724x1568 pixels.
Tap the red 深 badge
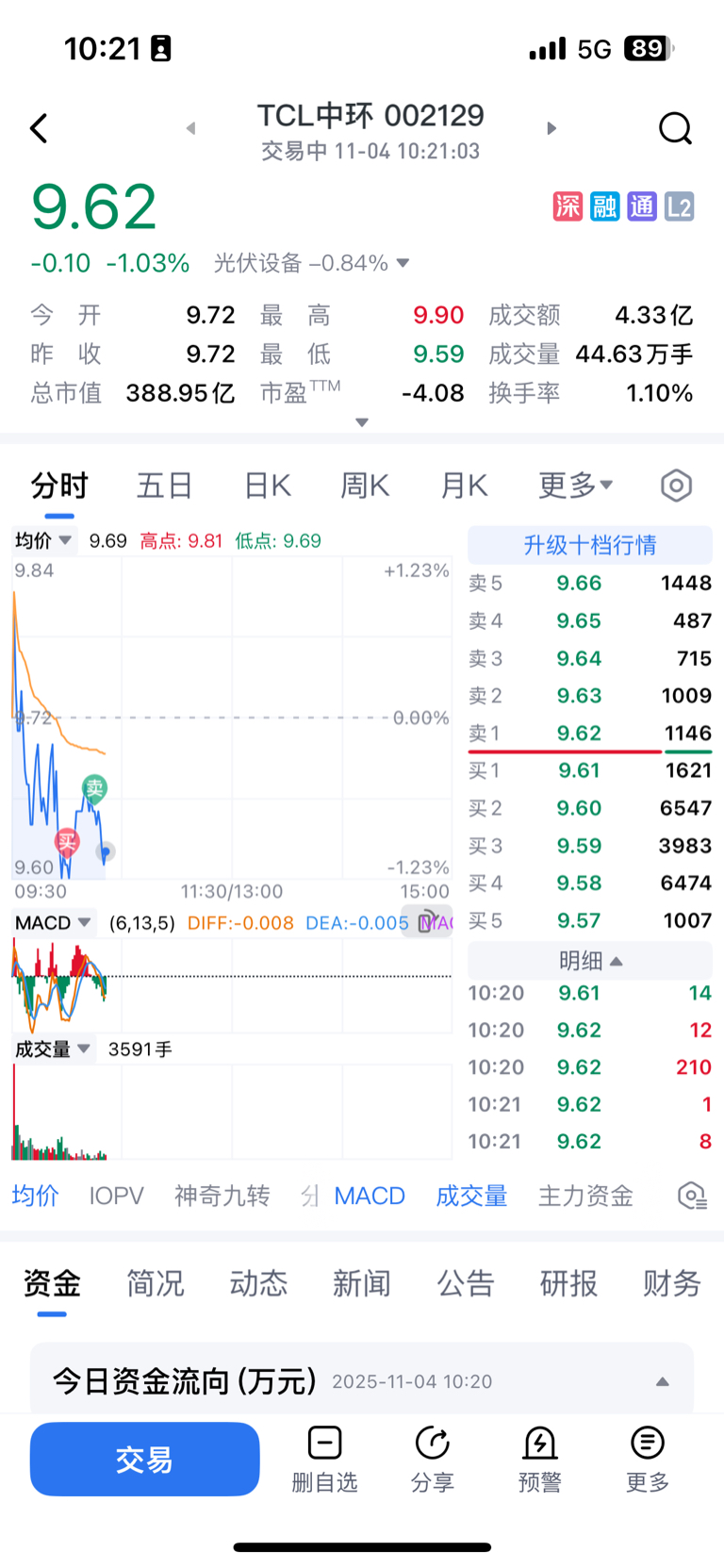pyautogui.click(x=568, y=206)
